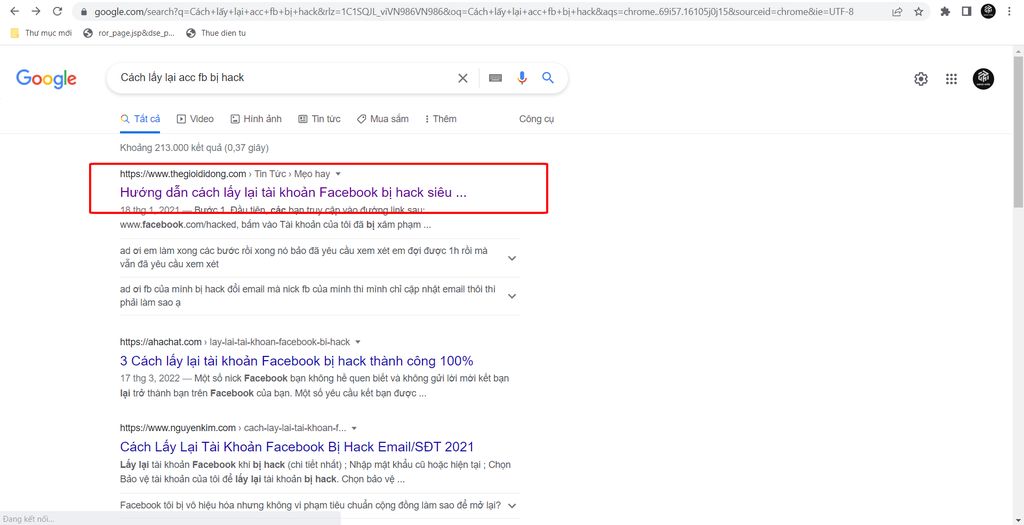Open the dropdown arrow next to thegioididong.com URL
Image resolution: width=1024 pixels, height=525 pixels.
click(338, 174)
